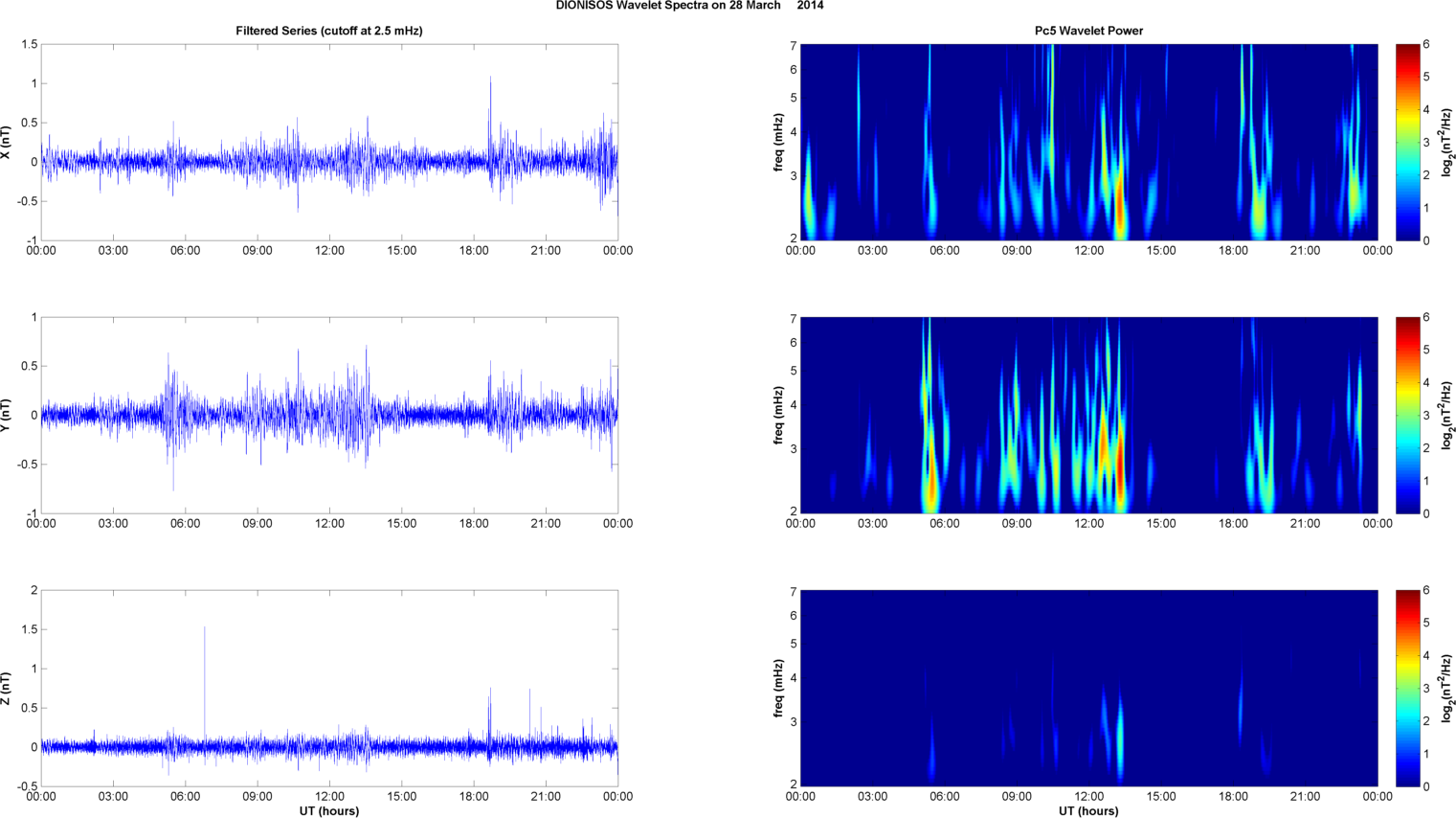Click the colorbar beside the bottom spectrogram
This screenshot has width=1456, height=818.
[x=1407, y=688]
